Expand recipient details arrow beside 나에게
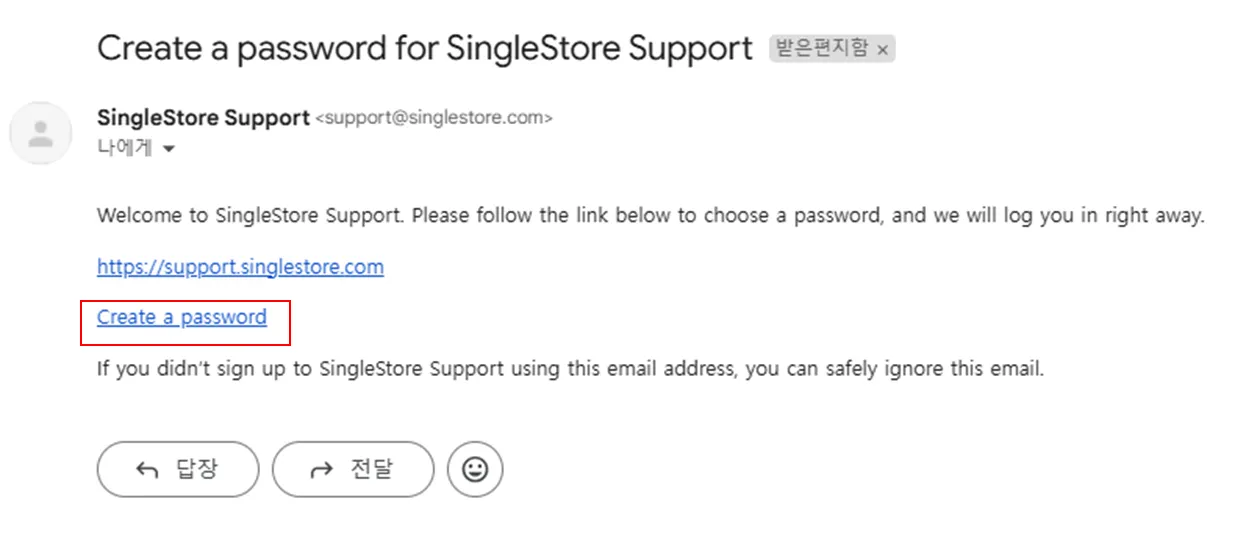1246x535 pixels. (x=168, y=149)
